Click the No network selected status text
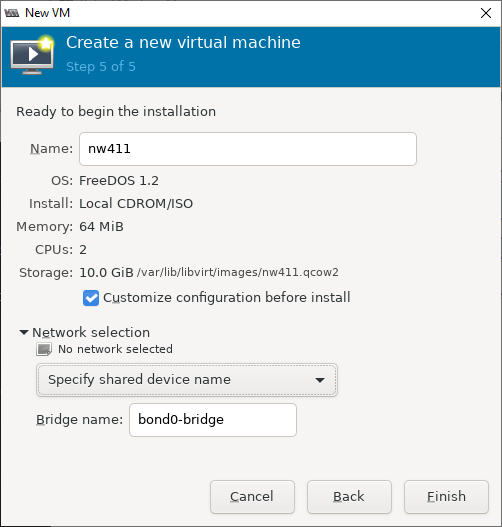Image resolution: width=502 pixels, height=527 pixels. click(115, 349)
